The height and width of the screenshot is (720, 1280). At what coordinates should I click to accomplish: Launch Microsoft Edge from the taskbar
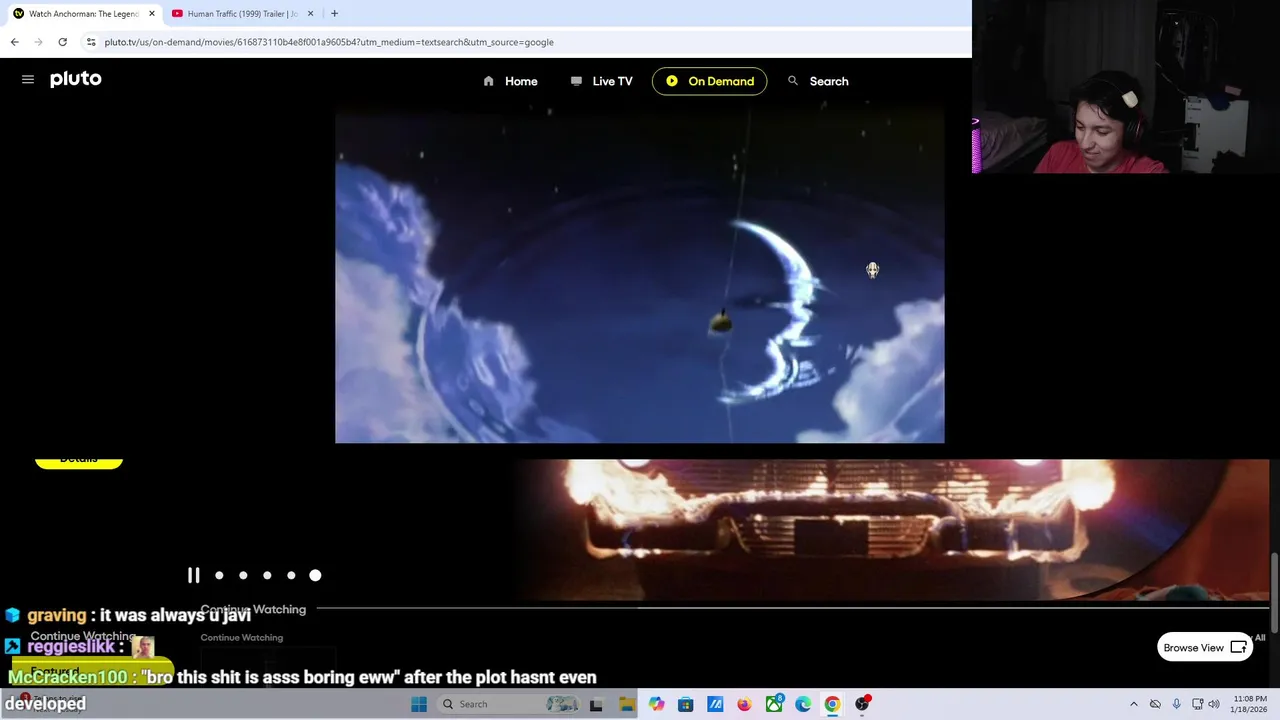coord(803,704)
